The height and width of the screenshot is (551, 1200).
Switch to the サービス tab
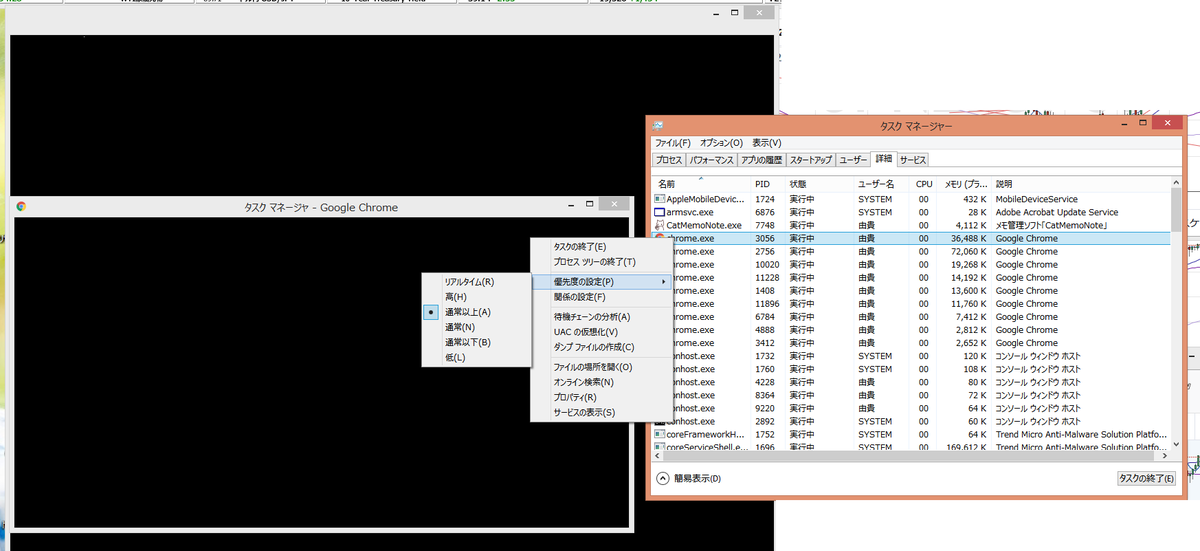[912, 160]
